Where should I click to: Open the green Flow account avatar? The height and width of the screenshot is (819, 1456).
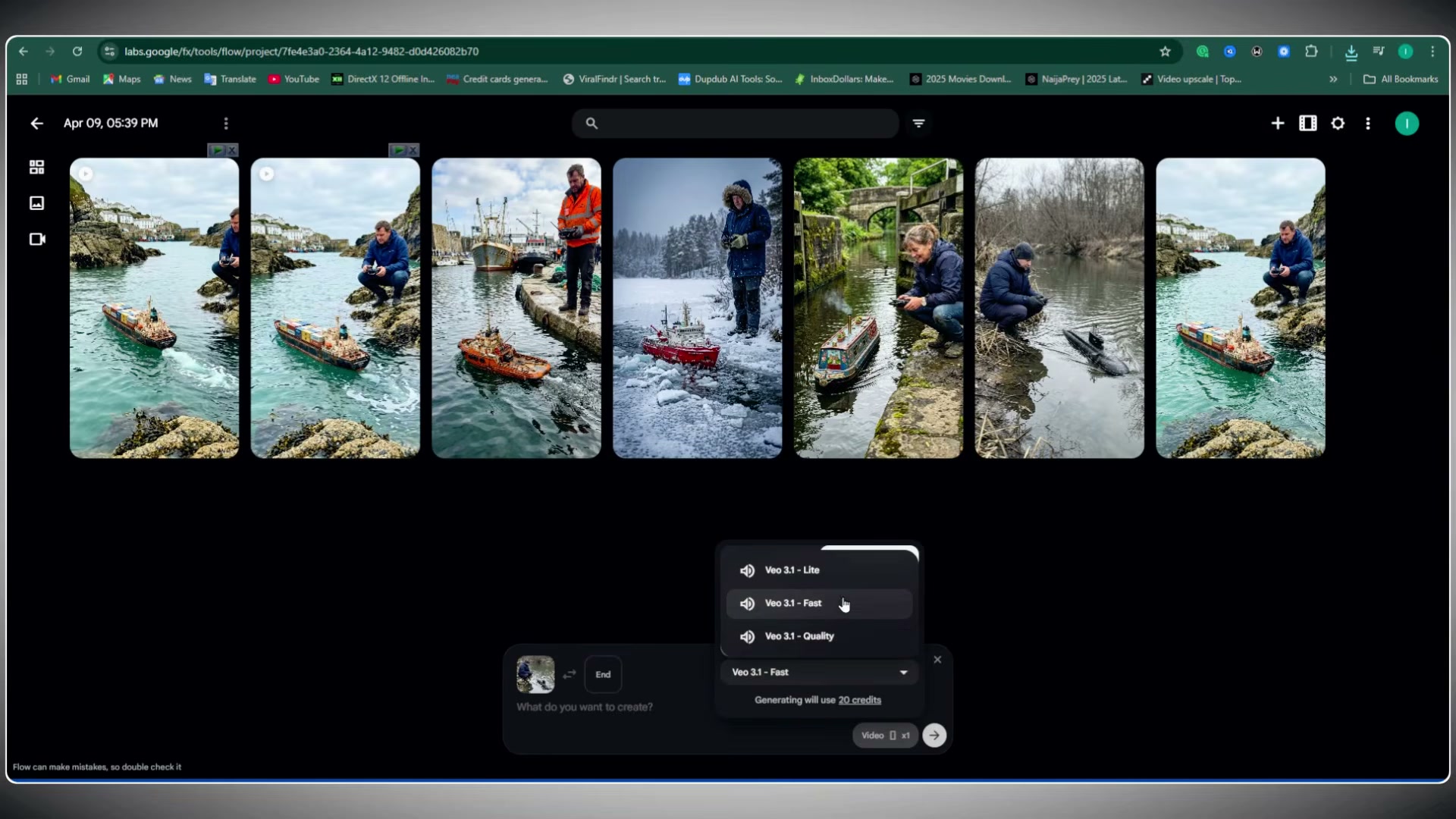(x=1407, y=124)
